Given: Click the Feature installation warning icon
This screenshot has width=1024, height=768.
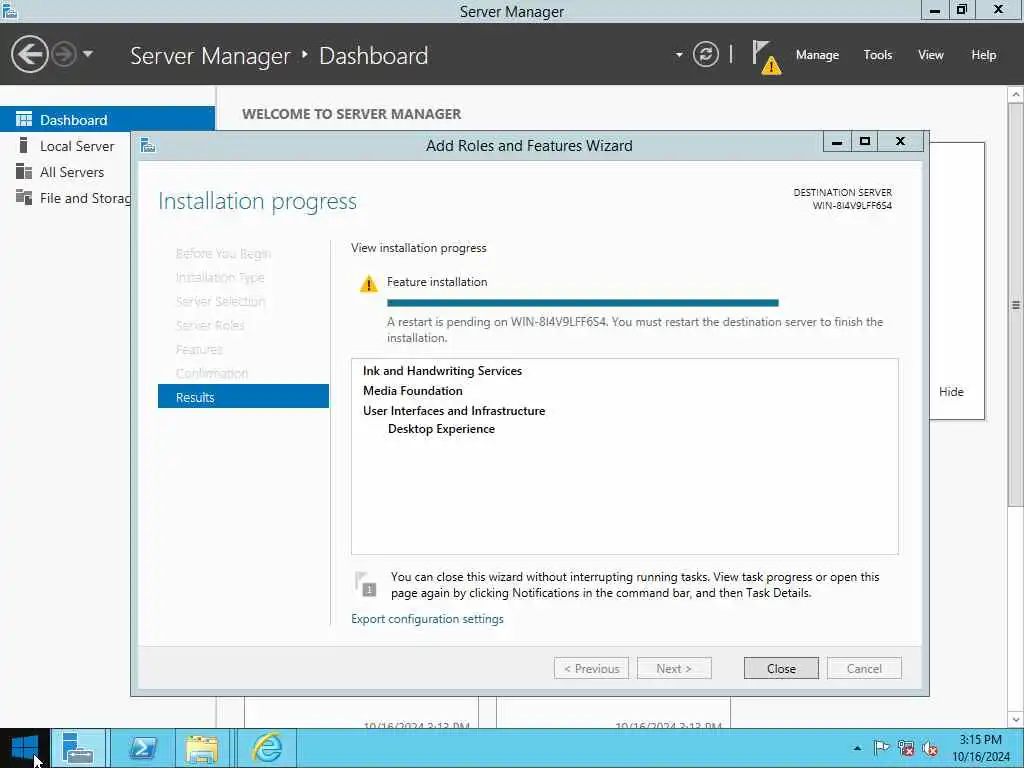Looking at the screenshot, I should [x=368, y=283].
